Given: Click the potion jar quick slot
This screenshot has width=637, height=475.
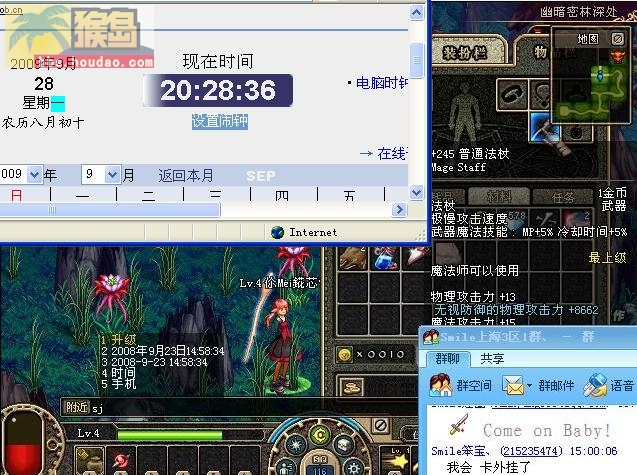Looking at the screenshot, I should point(89,461).
